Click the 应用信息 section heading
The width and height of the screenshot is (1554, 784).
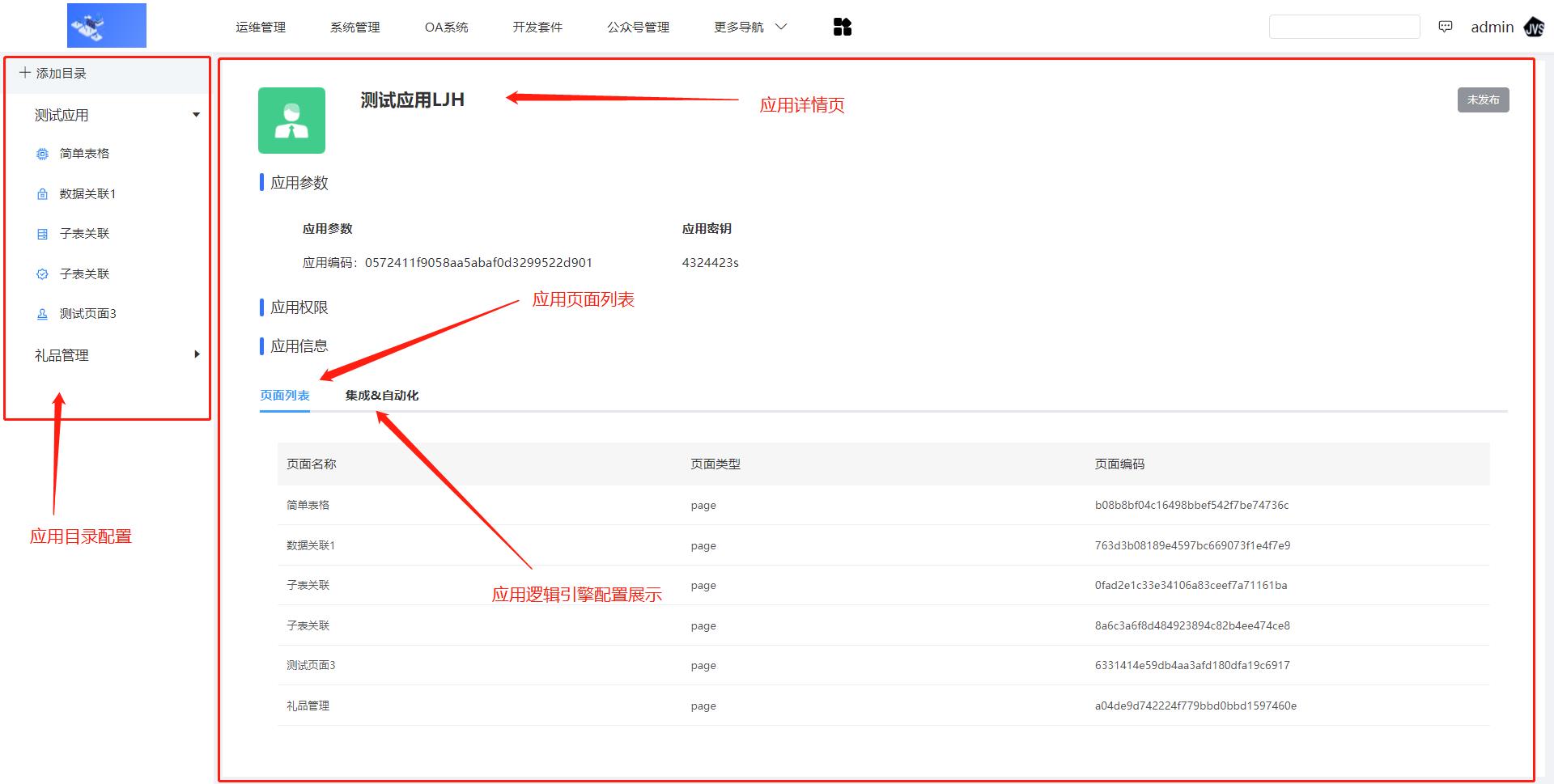tap(299, 346)
